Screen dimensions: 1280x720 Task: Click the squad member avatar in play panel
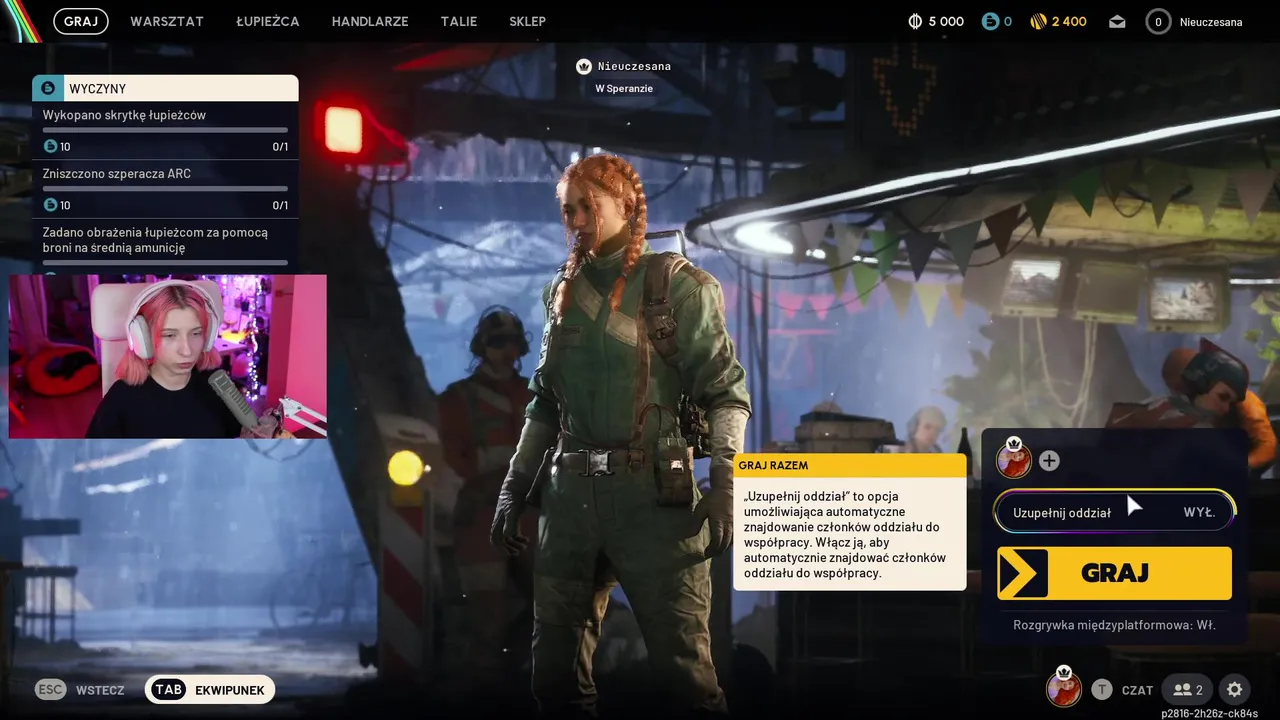(1013, 459)
